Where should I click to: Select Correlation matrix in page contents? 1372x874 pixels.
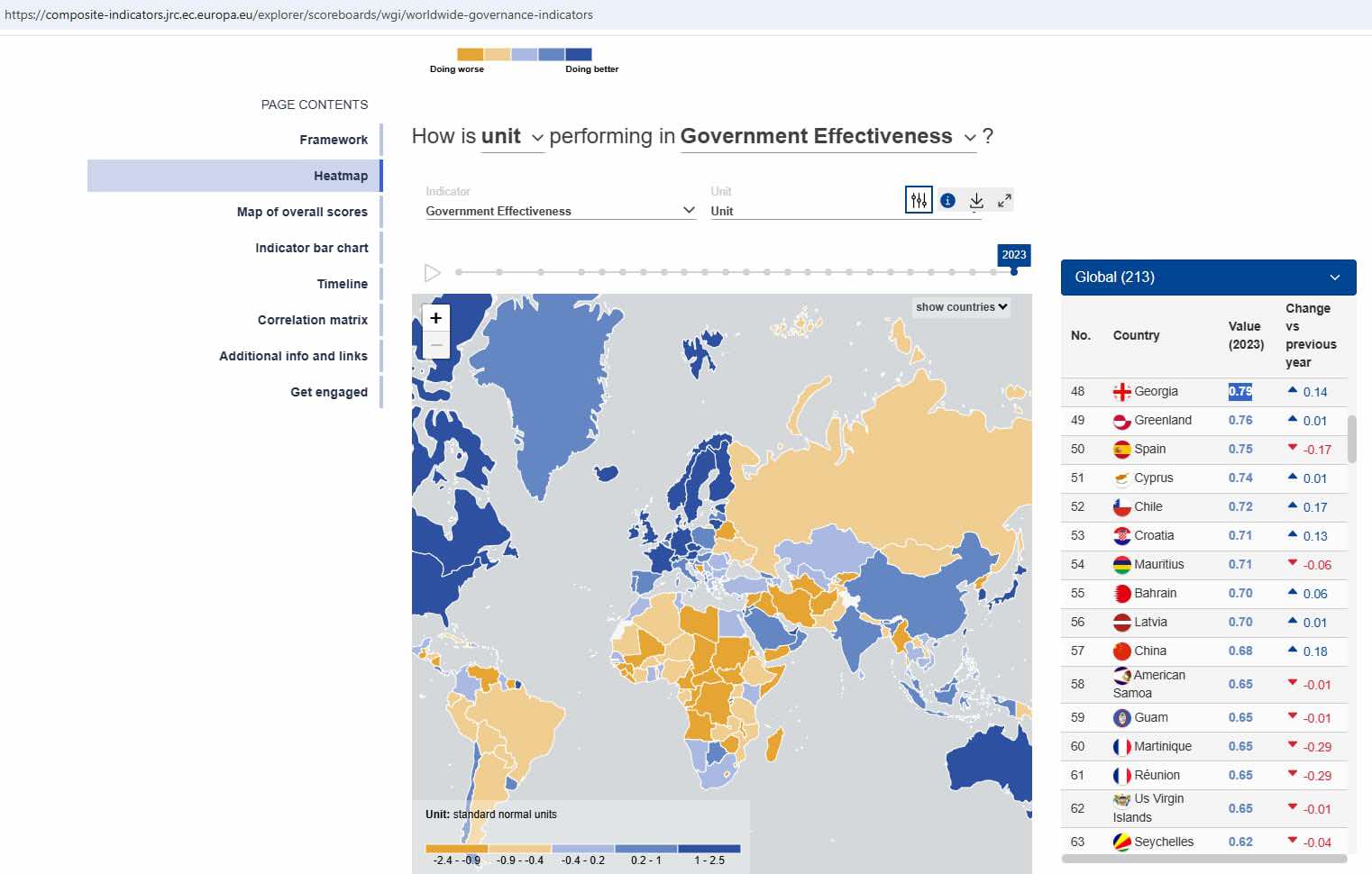[312, 320]
